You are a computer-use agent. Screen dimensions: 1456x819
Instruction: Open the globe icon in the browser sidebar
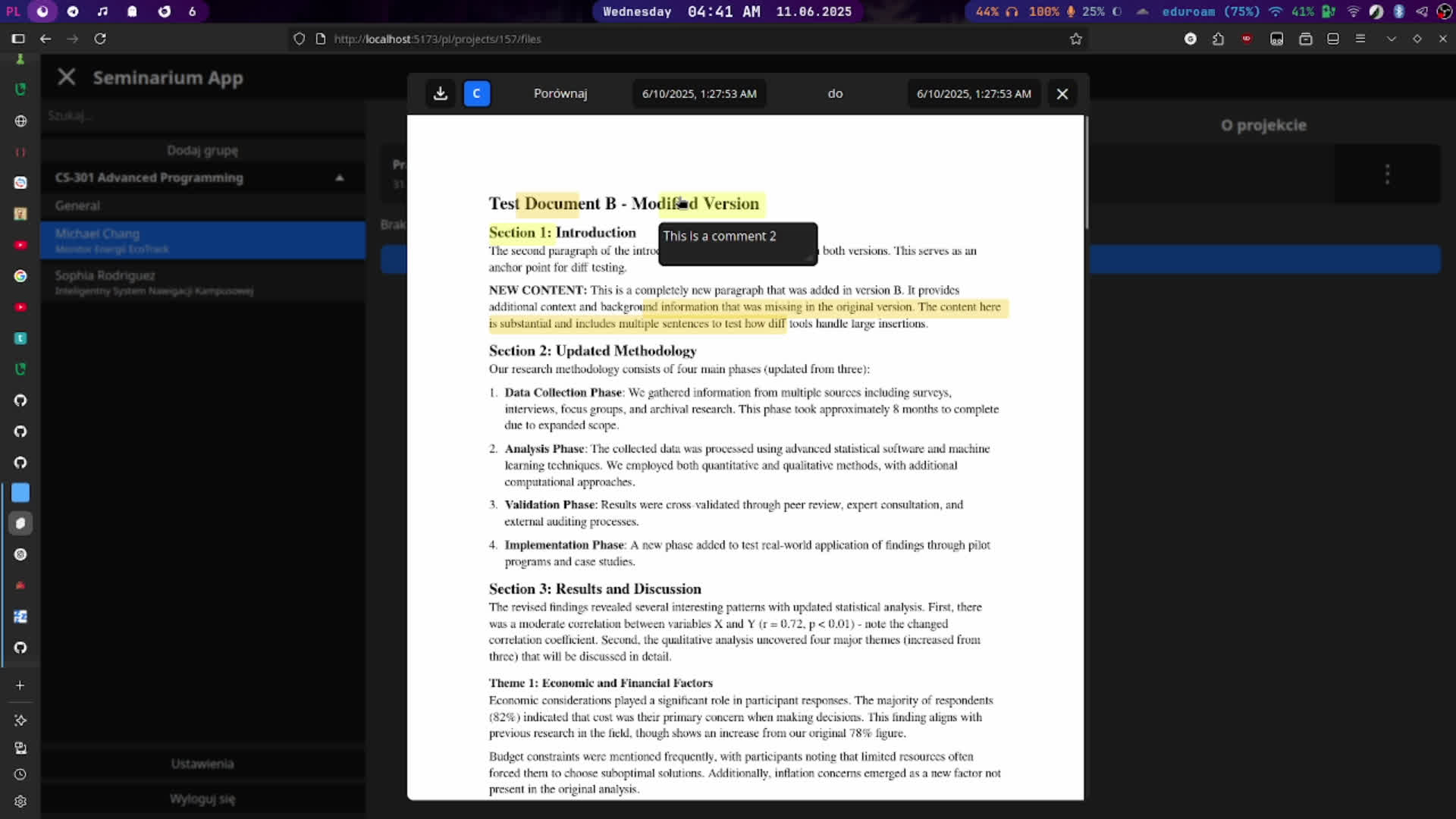pos(20,121)
